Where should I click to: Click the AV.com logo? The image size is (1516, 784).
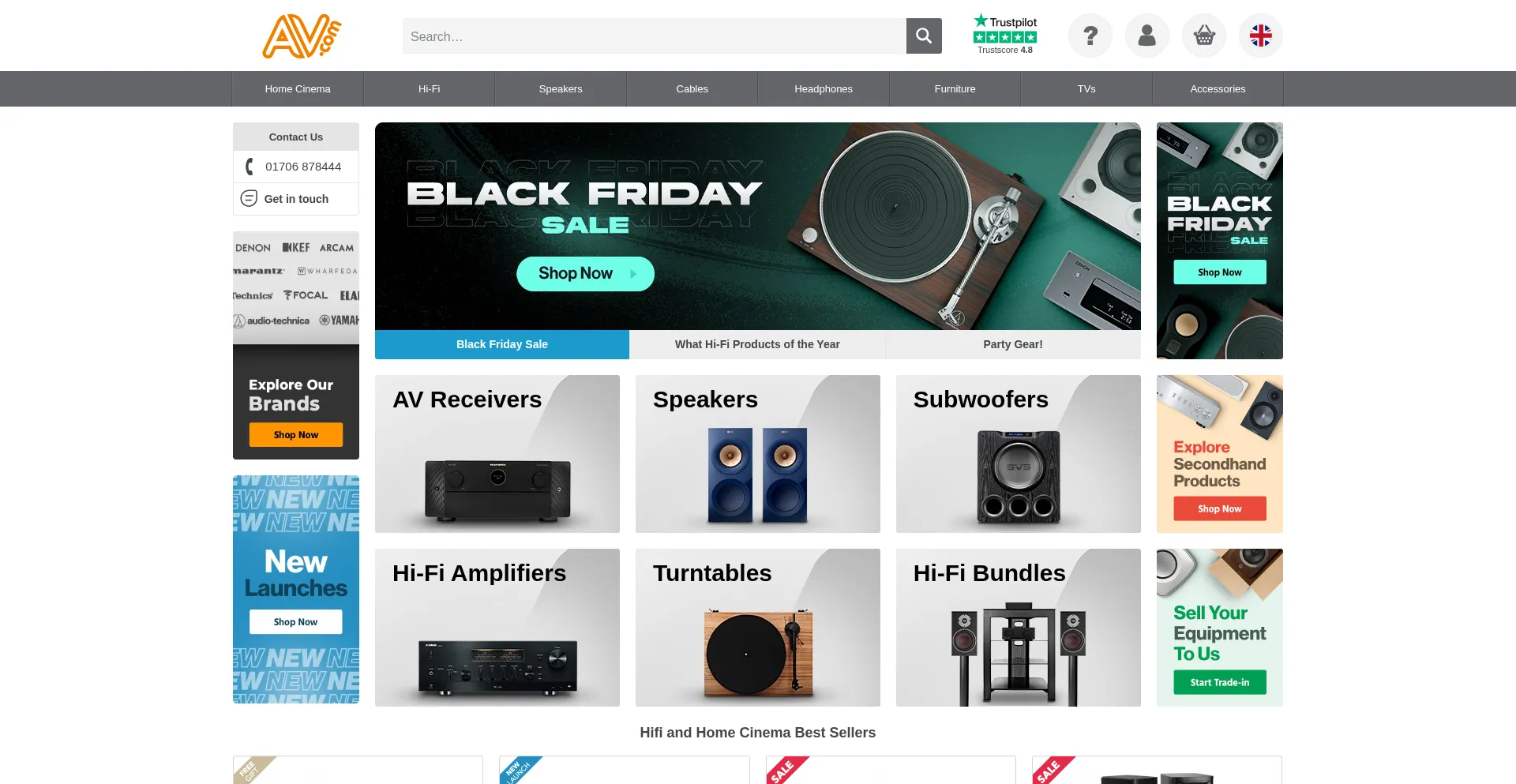302,36
